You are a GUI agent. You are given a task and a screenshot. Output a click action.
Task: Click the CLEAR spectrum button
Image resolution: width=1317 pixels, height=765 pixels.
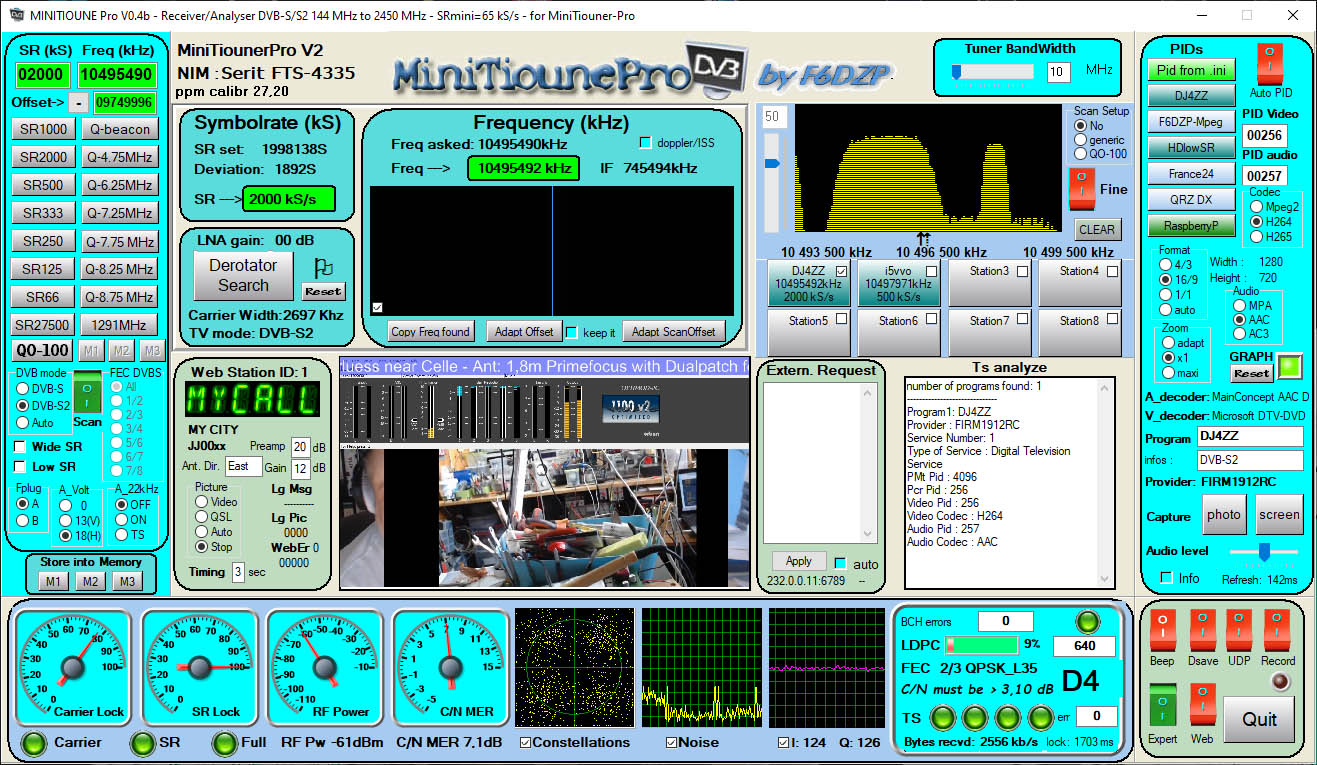pos(1096,229)
